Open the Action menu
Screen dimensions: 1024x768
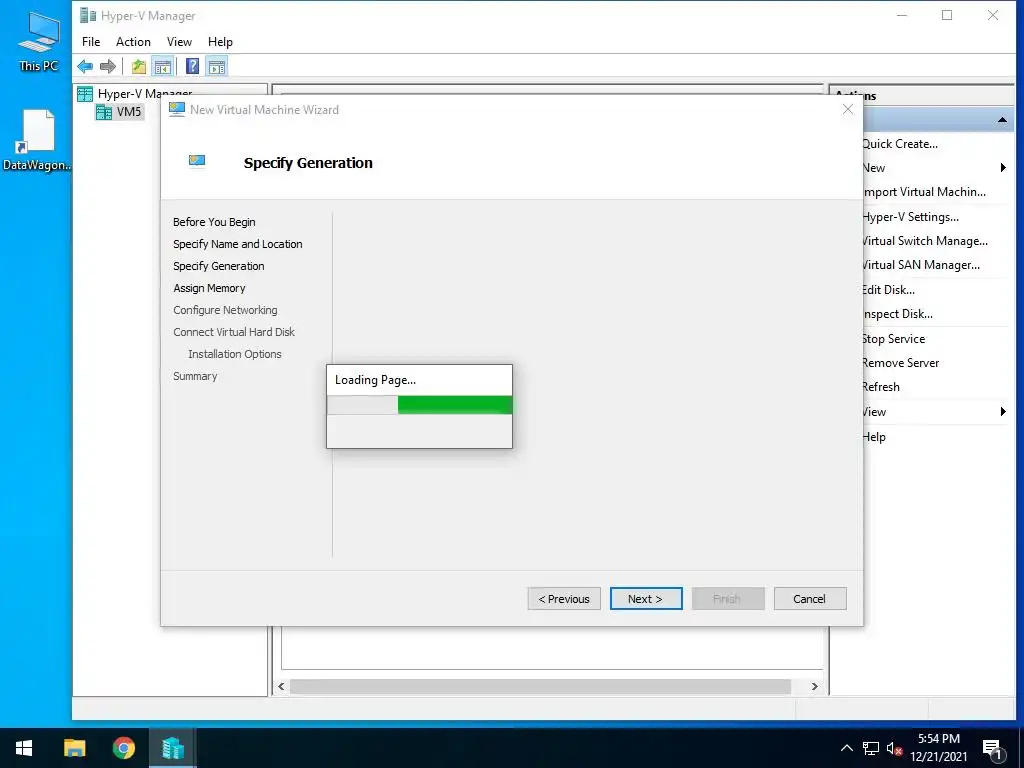133,42
